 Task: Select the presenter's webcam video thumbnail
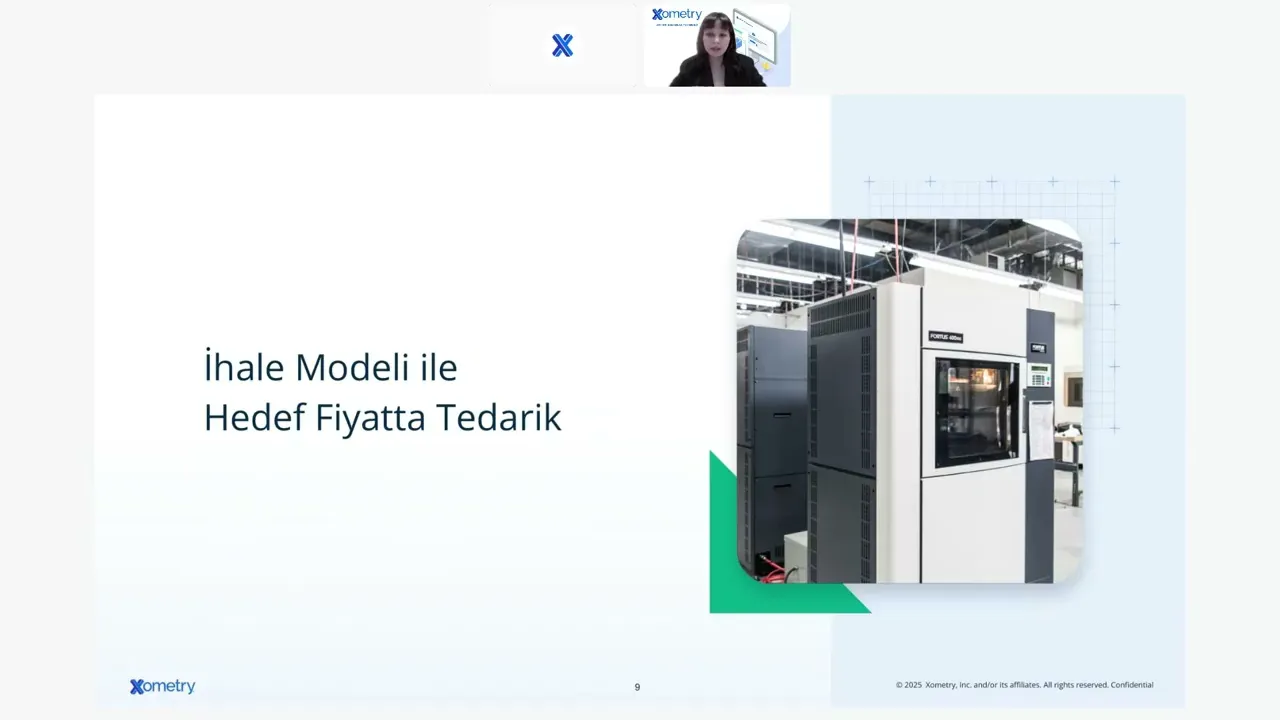[x=716, y=46]
